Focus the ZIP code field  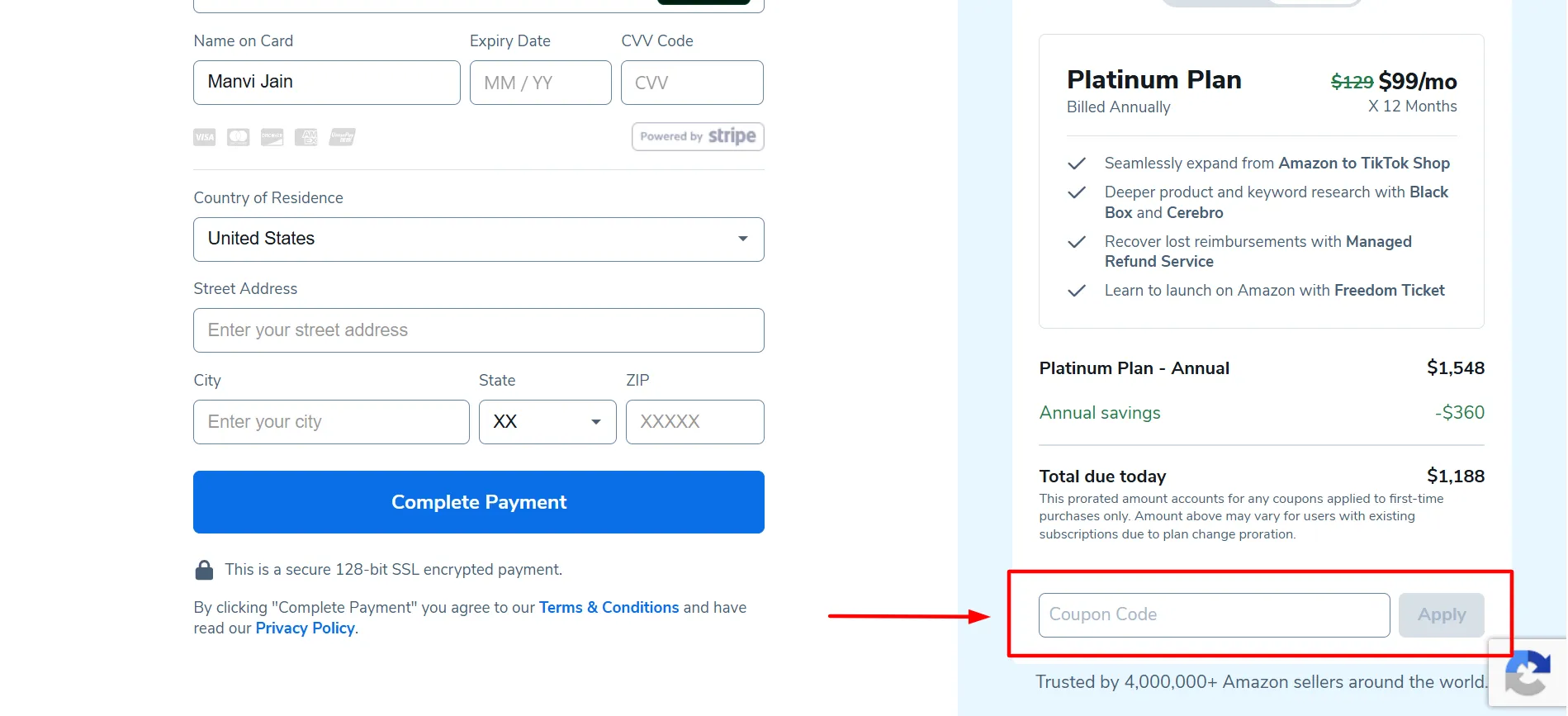tap(695, 422)
